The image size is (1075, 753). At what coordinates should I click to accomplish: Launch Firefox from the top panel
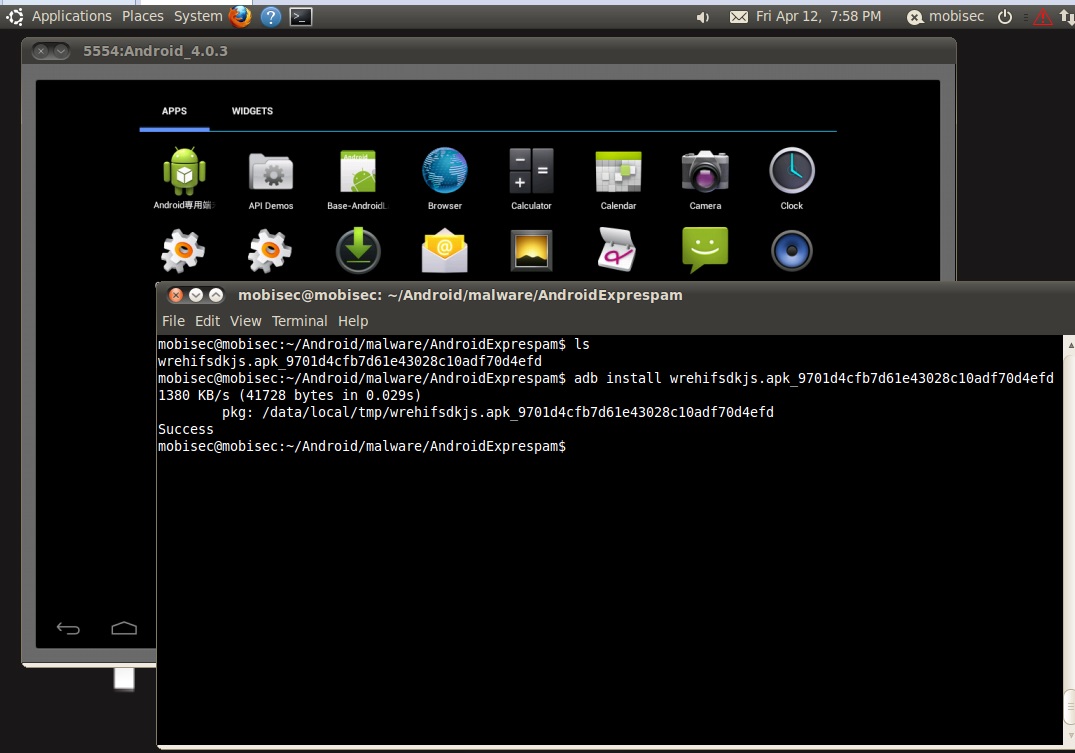click(238, 16)
